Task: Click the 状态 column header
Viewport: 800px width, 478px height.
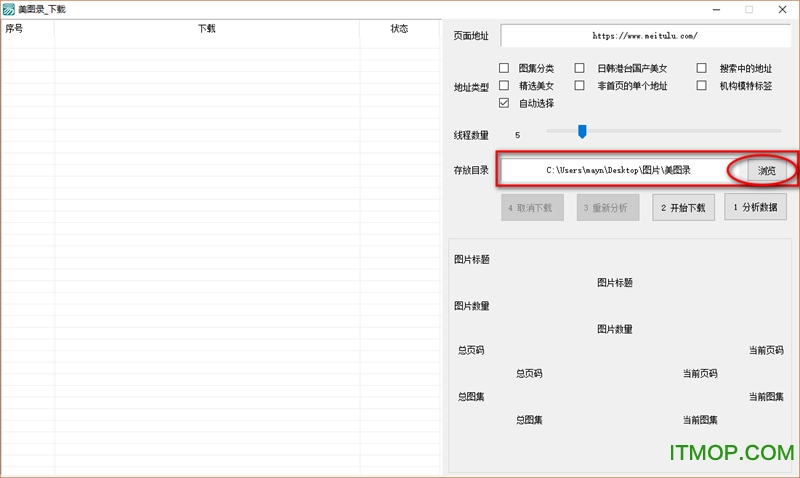Action: (399, 29)
